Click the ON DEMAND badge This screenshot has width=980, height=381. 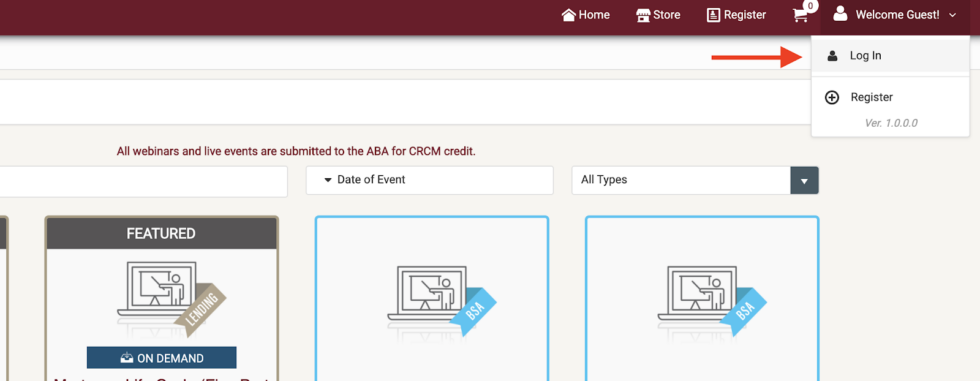(161, 358)
